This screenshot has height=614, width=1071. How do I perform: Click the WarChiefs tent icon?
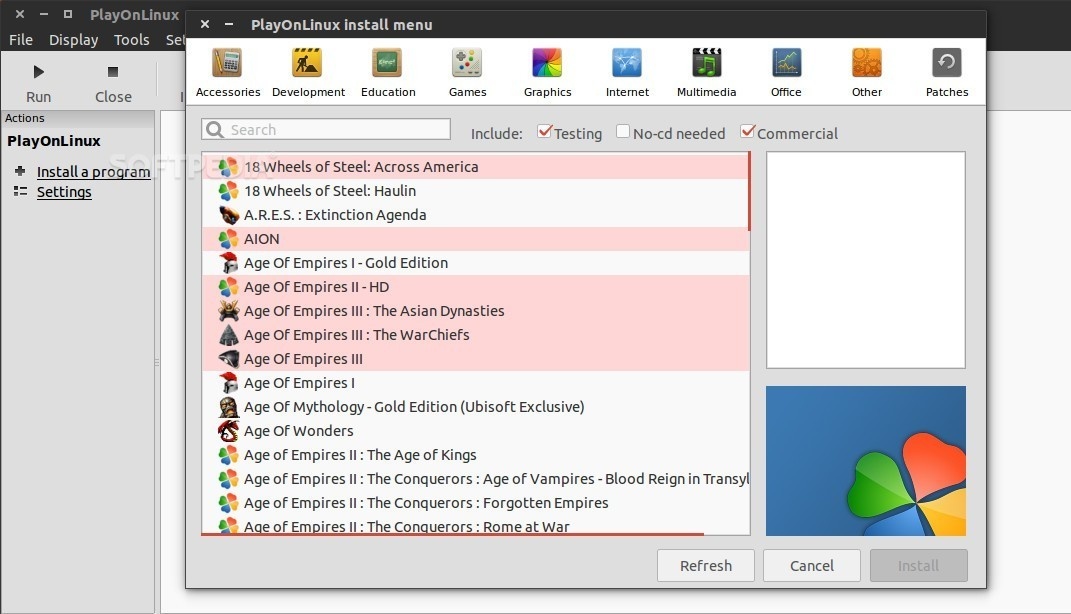click(228, 335)
